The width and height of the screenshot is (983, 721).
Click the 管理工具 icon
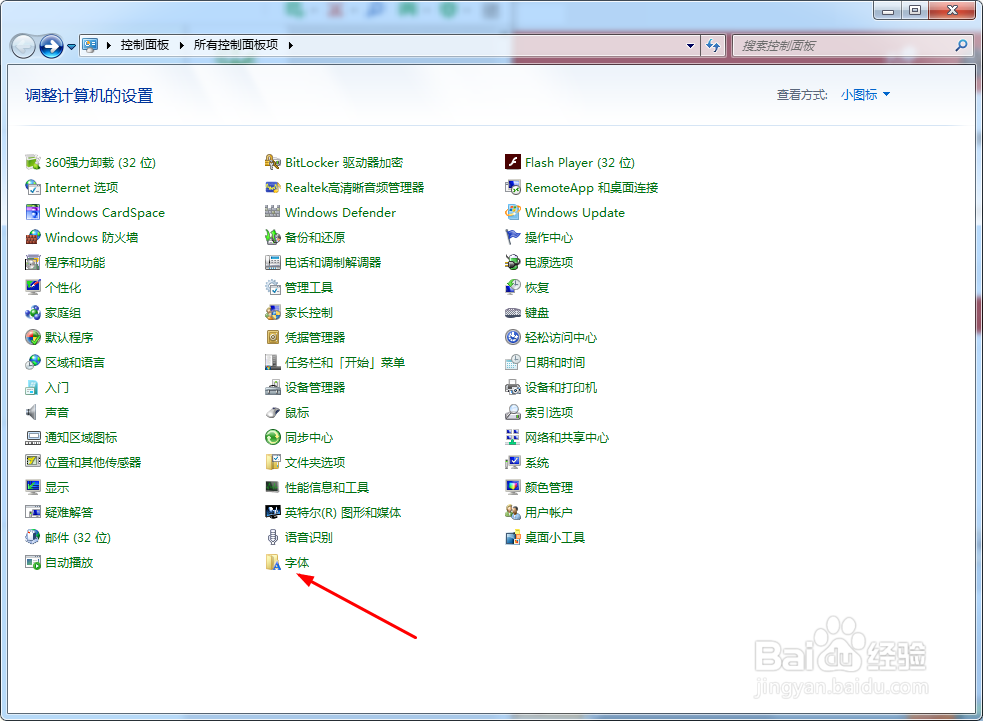click(273, 287)
